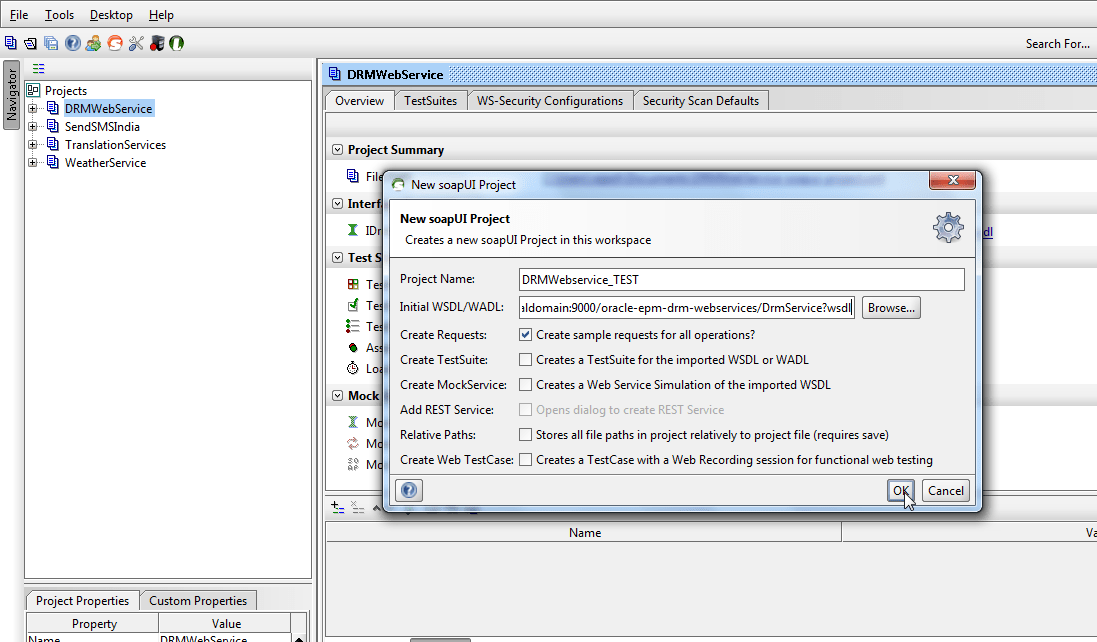
Task: Click the SendSMSIndia project icon in tree
Action: [x=53, y=127]
